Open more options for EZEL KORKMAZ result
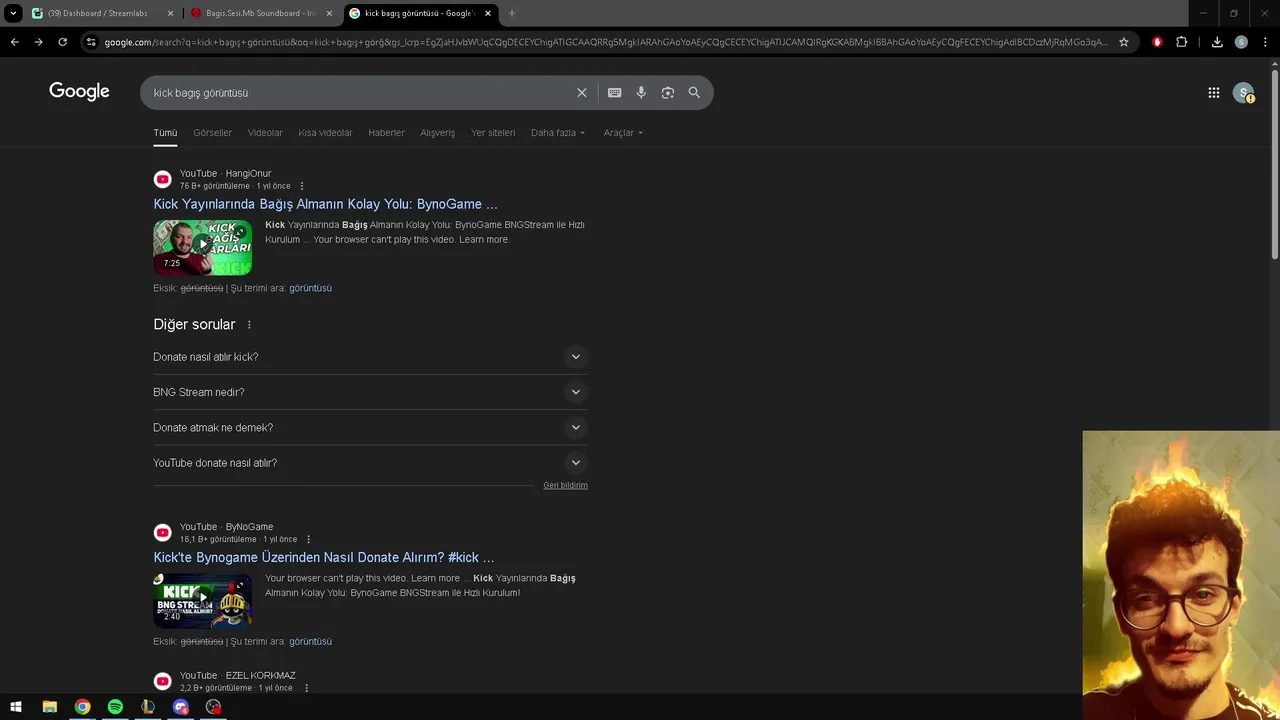Viewport: 1280px width, 720px height. click(306, 688)
